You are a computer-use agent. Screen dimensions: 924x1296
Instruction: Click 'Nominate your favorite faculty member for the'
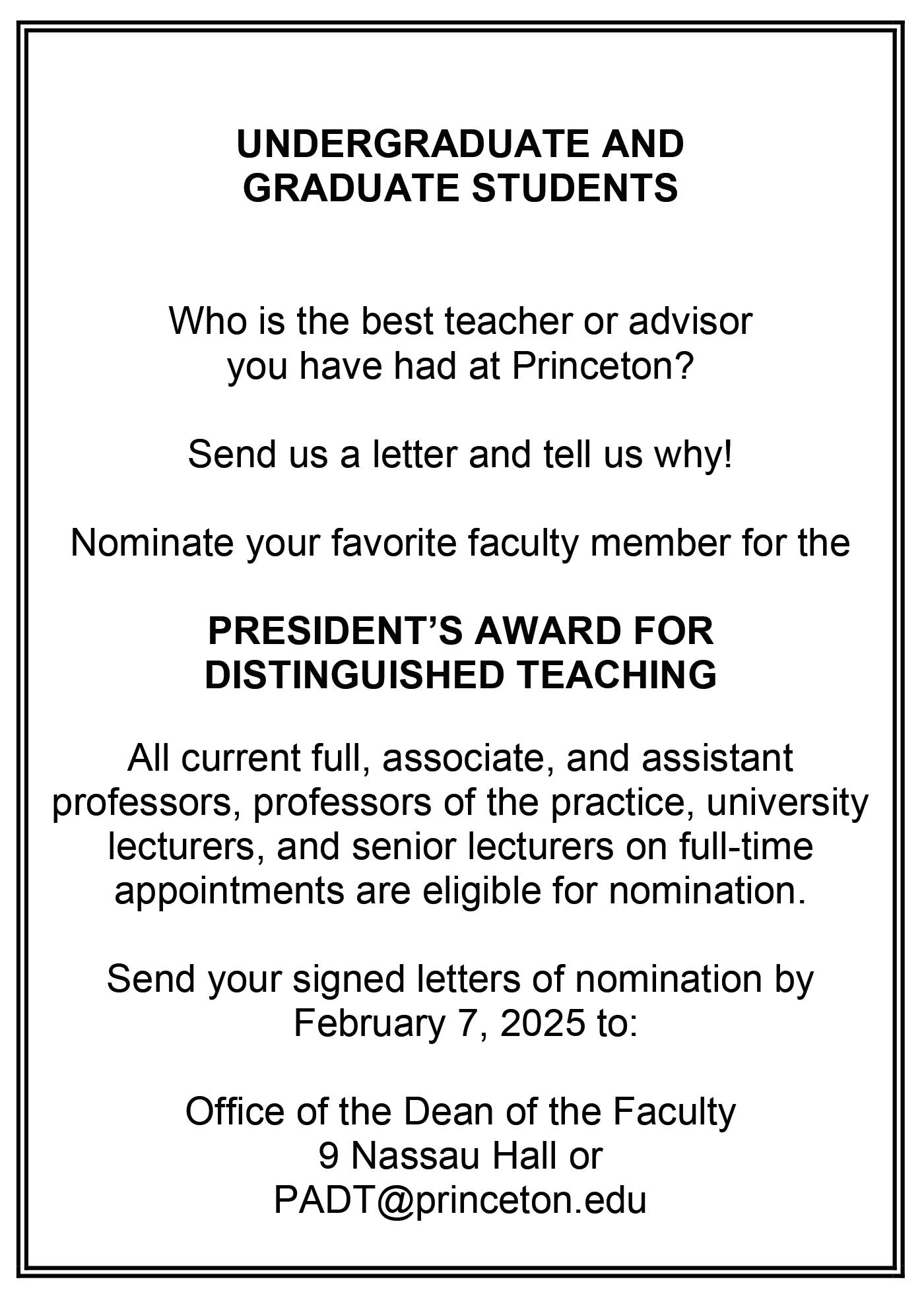pos(461,544)
